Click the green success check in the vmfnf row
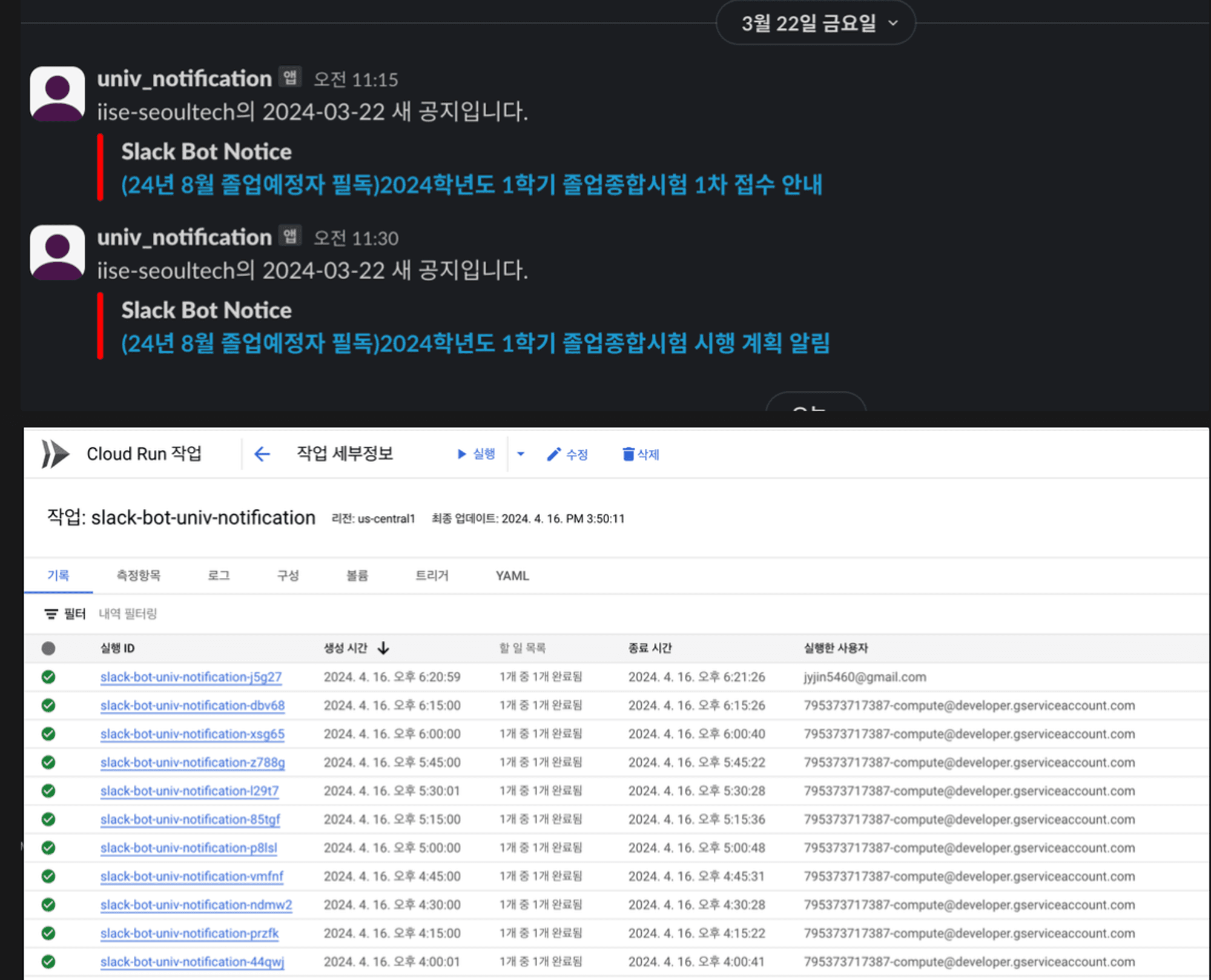This screenshot has height=980, width=1211. pos(48,876)
